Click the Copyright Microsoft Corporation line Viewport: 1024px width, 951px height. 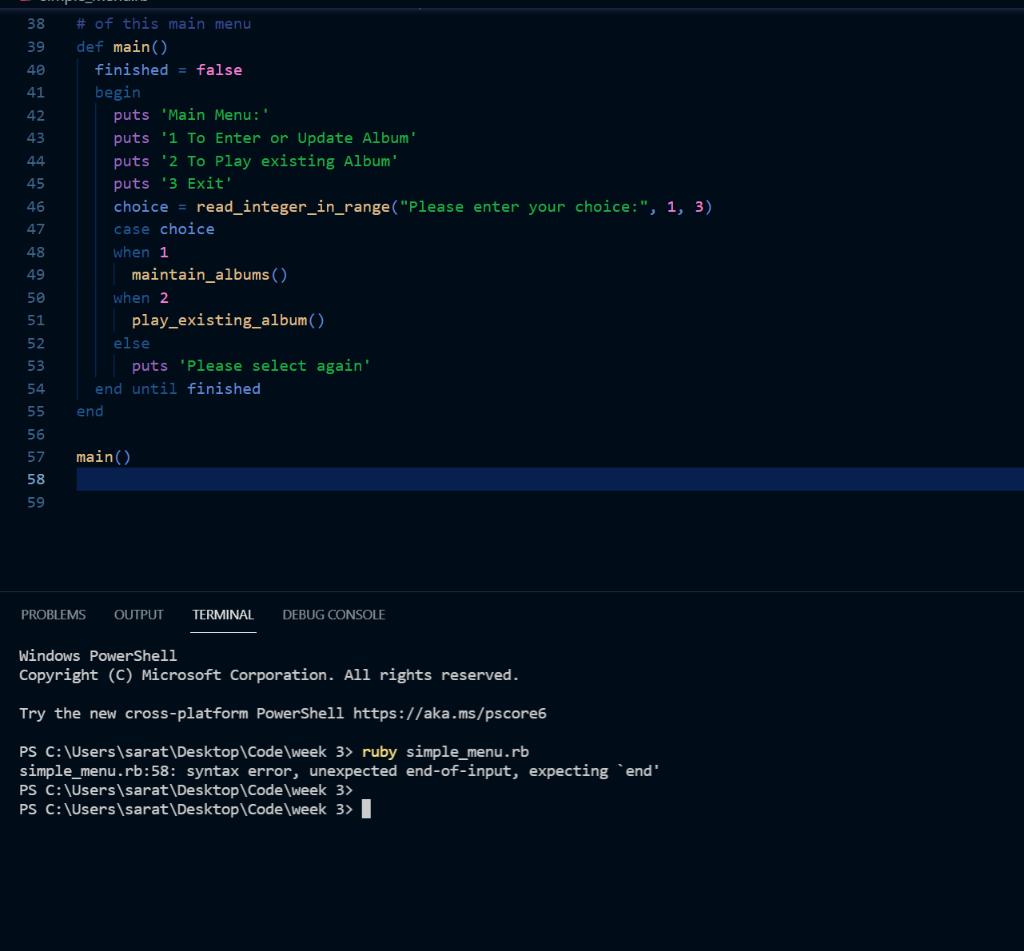[269, 675]
